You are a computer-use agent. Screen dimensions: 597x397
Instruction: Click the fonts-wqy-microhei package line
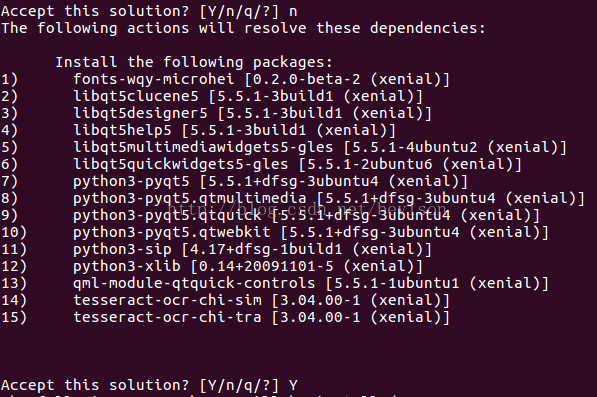point(262,80)
